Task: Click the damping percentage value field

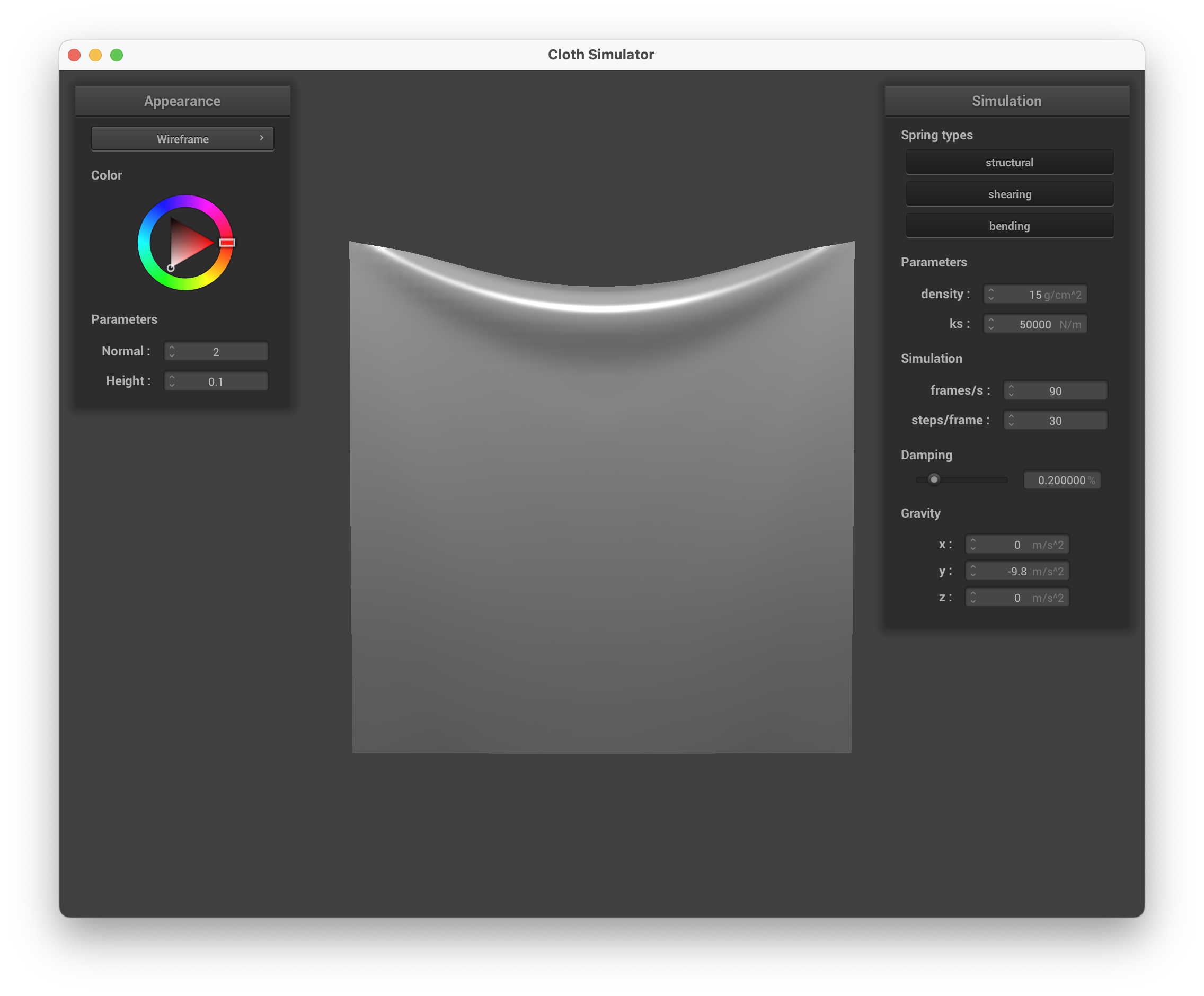Action: pyautogui.click(x=1061, y=480)
